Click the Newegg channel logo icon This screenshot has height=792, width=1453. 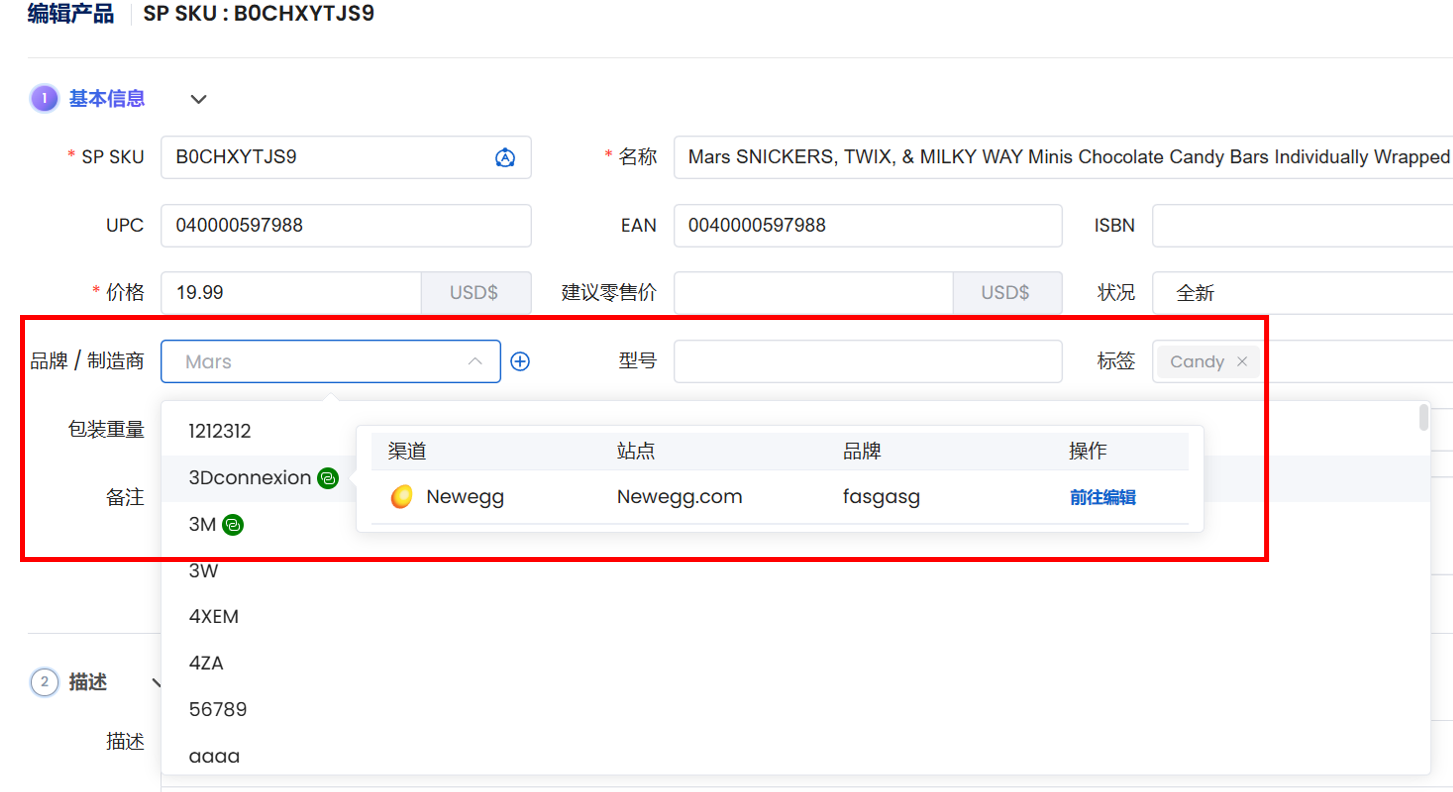401,497
